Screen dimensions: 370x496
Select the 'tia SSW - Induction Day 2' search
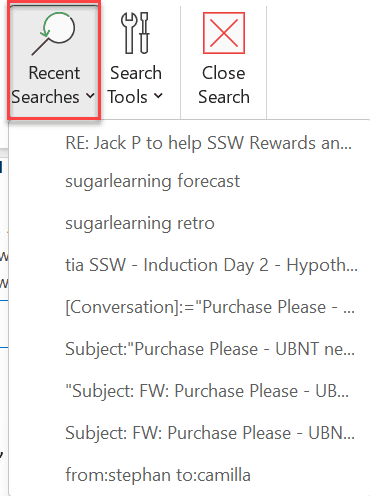coord(211,266)
